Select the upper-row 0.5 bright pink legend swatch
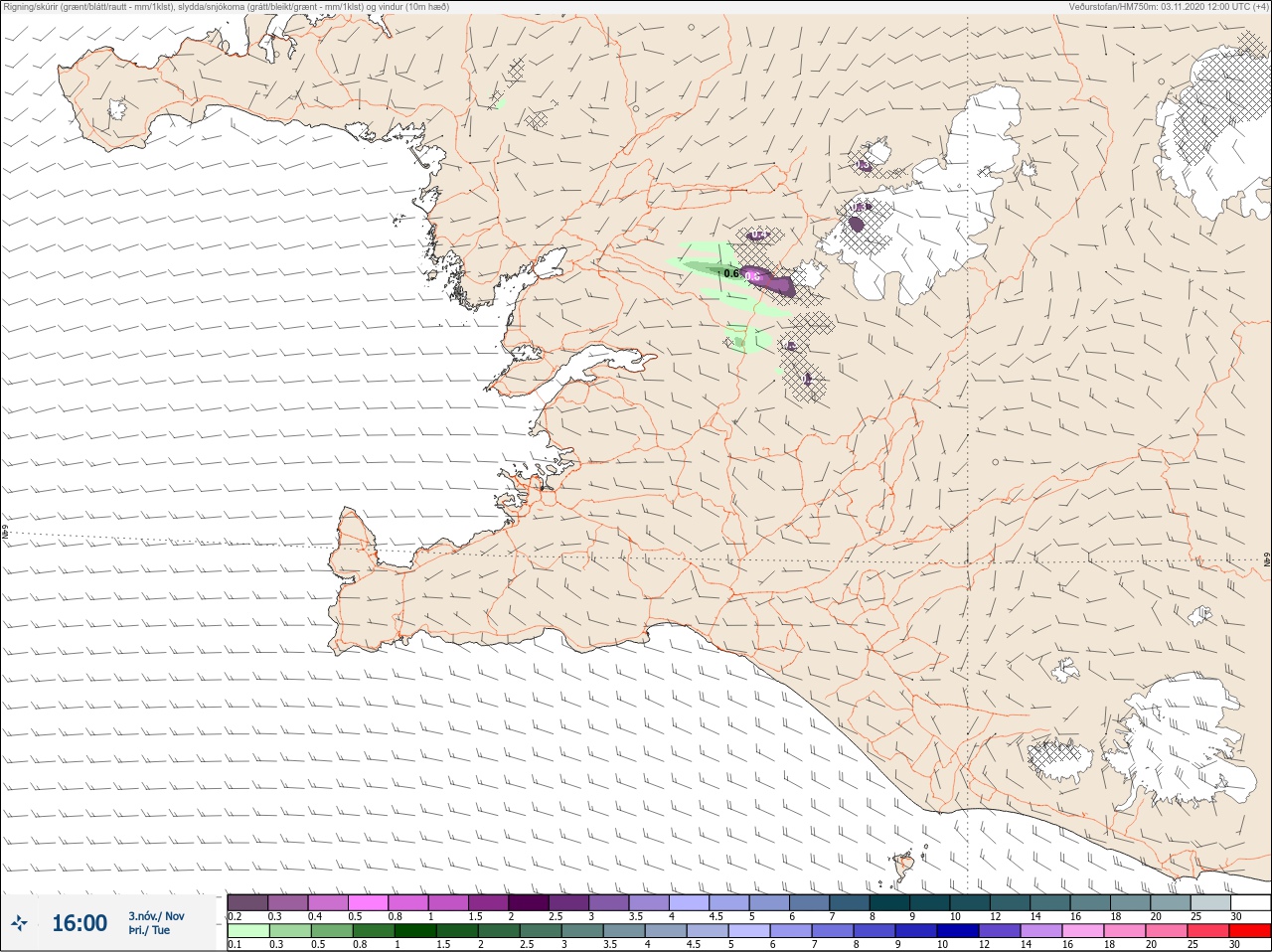 tap(368, 902)
